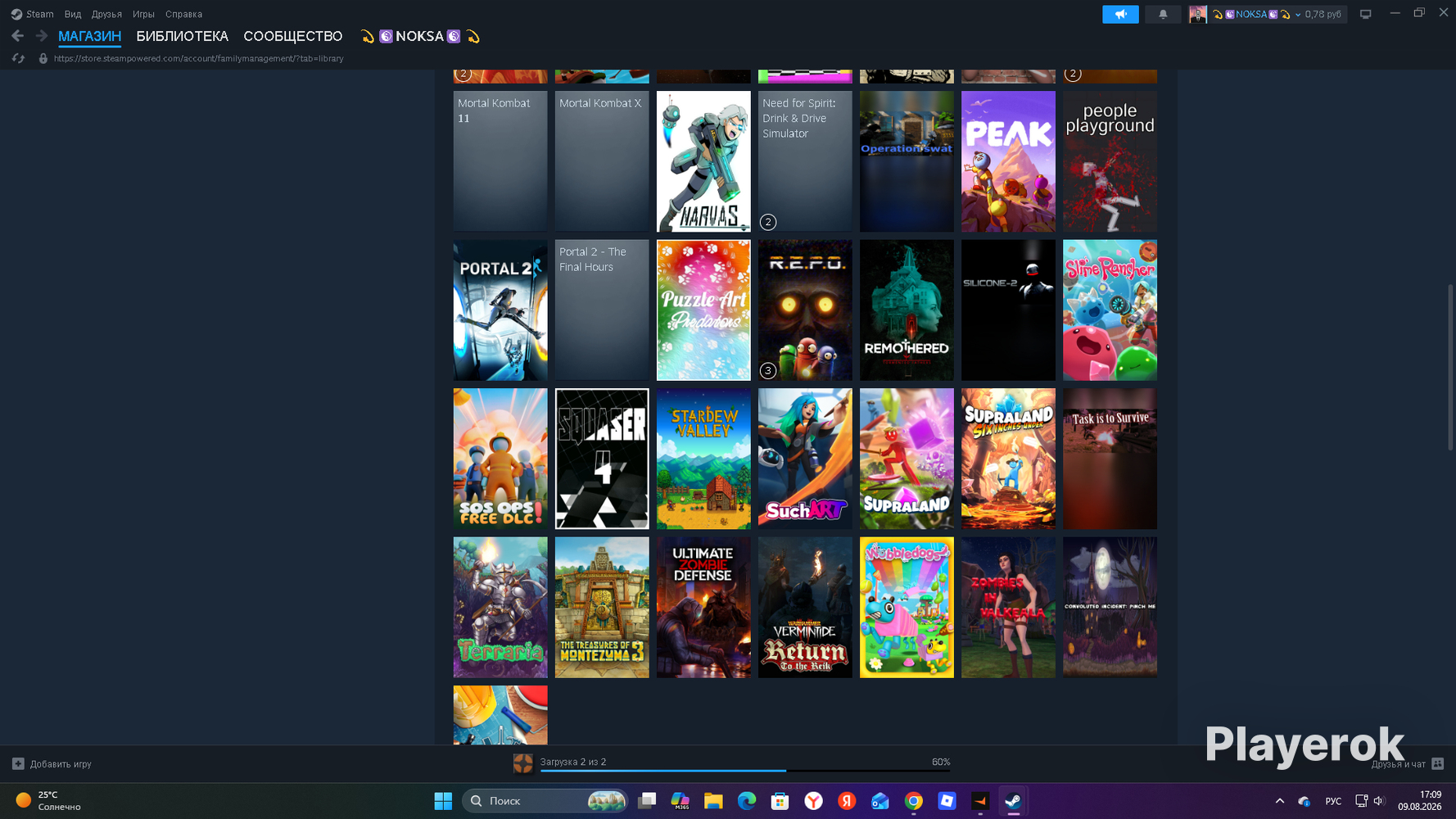Click the downloading game icon in the bottom bar
Screen dimensions: 1456x819
coord(522,763)
